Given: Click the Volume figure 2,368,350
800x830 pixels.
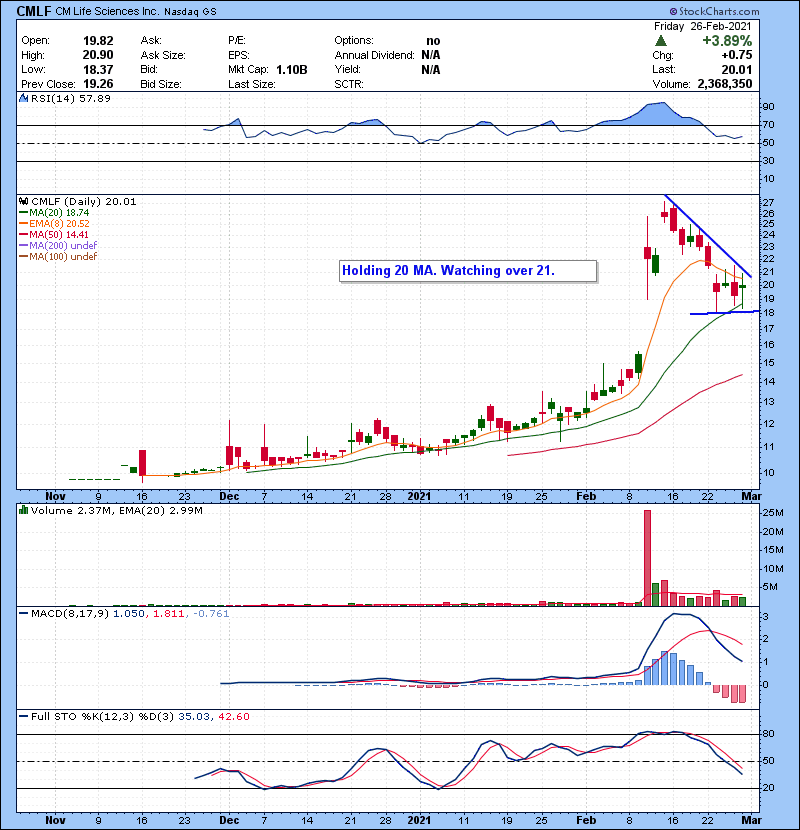Looking at the screenshot, I should [x=725, y=84].
